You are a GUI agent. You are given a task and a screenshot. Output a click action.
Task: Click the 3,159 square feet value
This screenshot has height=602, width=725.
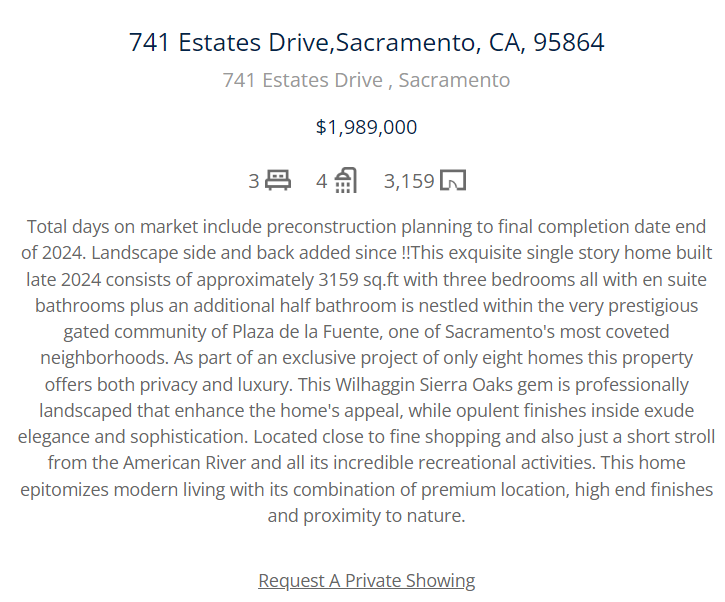pyautogui.click(x=409, y=181)
